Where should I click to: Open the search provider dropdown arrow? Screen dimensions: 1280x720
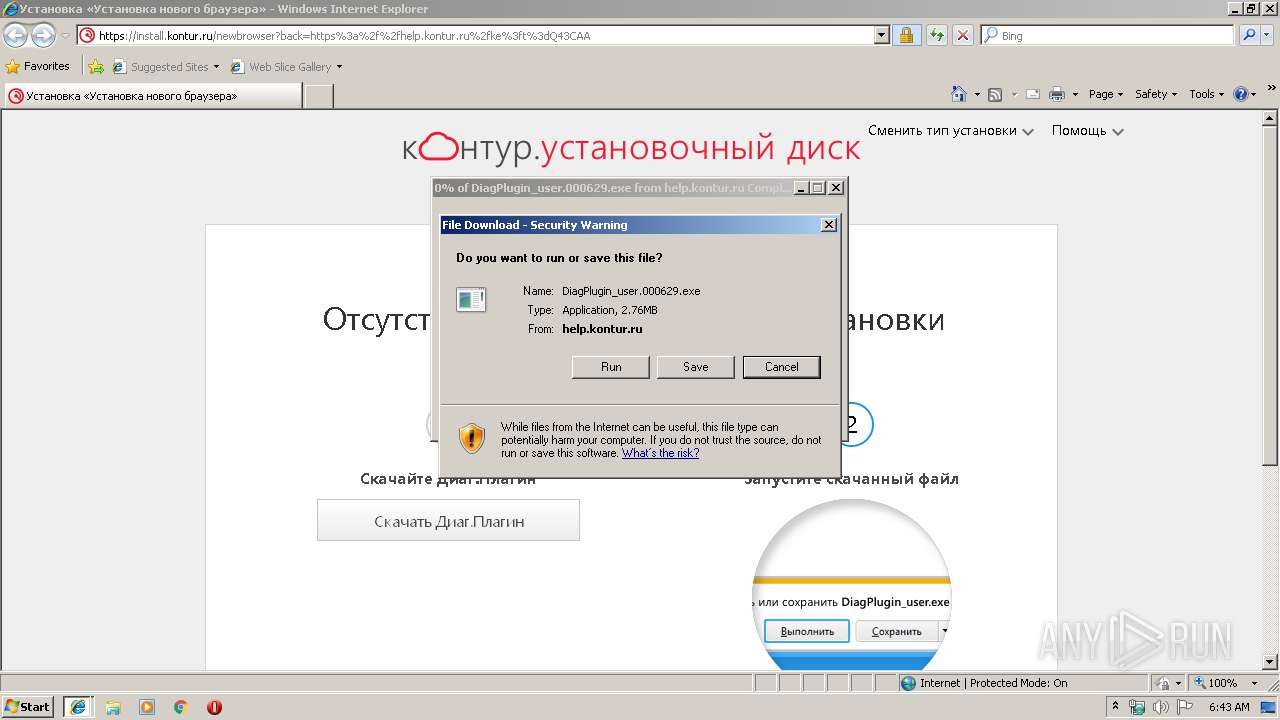pos(1268,36)
